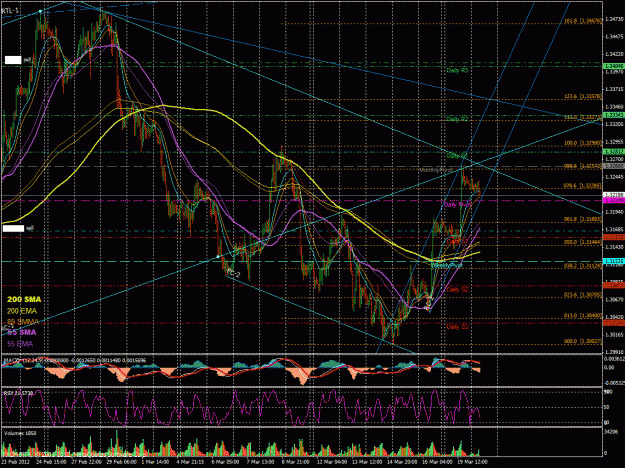The image size is (625, 468).
Task: Click the 'Monthly Pivot' label
Action: point(437,170)
